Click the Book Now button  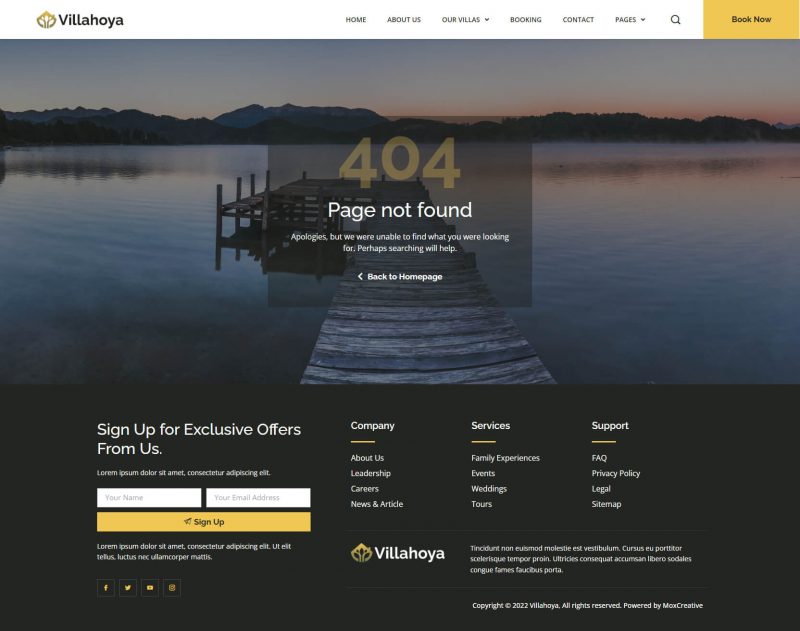pos(751,19)
